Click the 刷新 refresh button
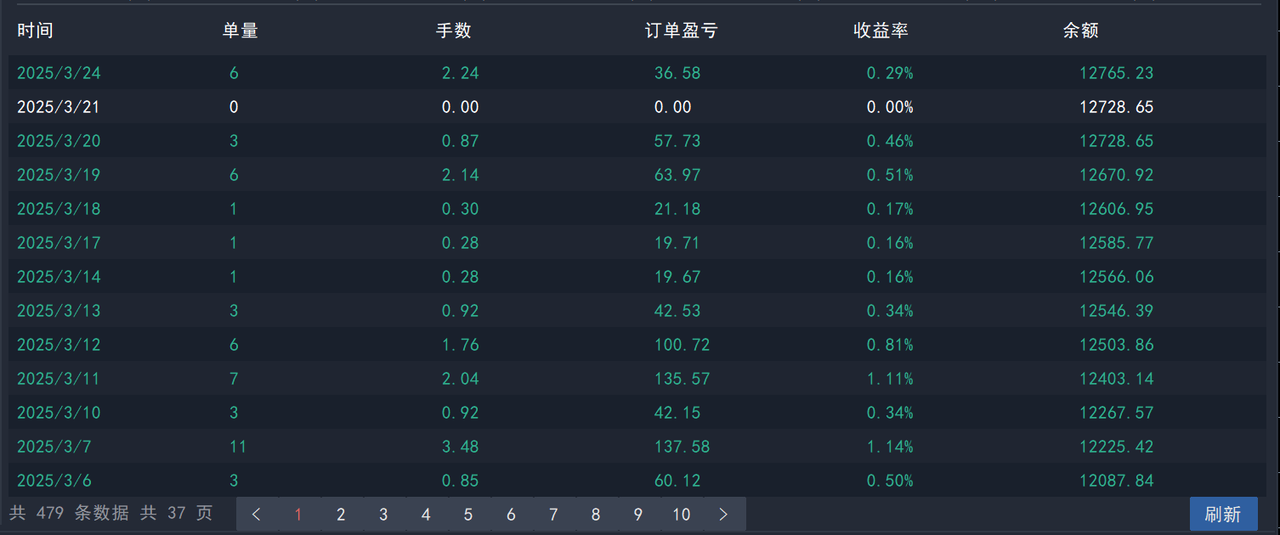The height and width of the screenshot is (535, 1280). point(1223,514)
